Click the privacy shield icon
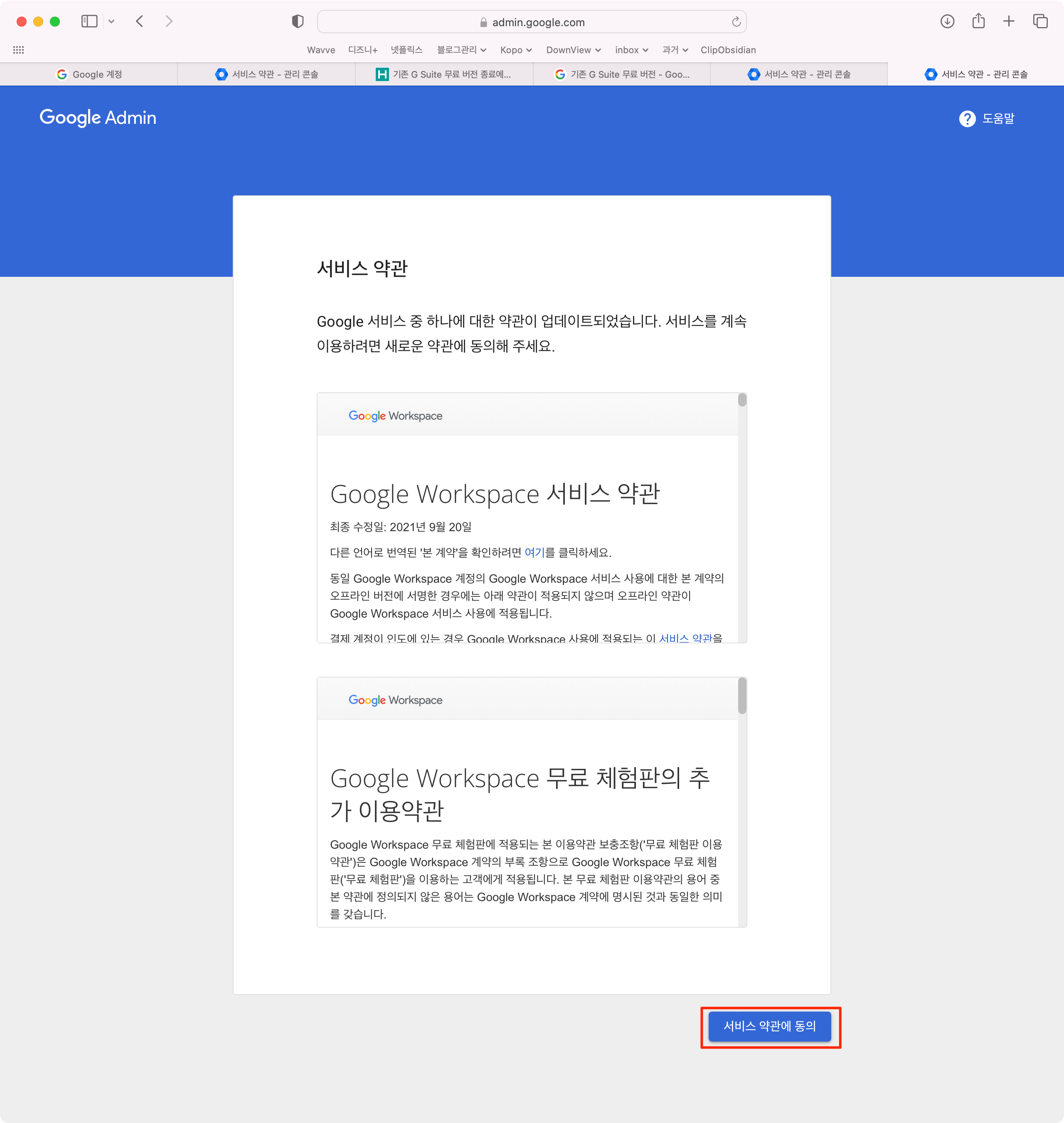 click(x=297, y=22)
